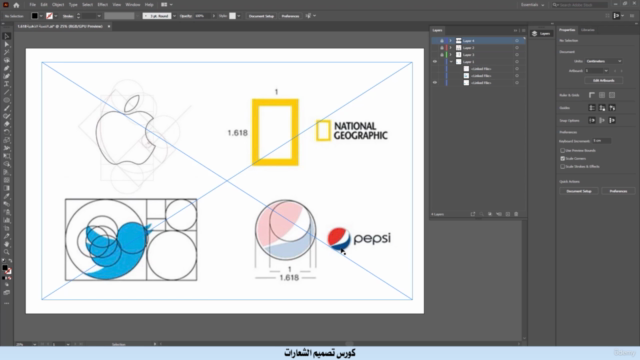
Task: Select the Type tool
Action: [x=7, y=84]
